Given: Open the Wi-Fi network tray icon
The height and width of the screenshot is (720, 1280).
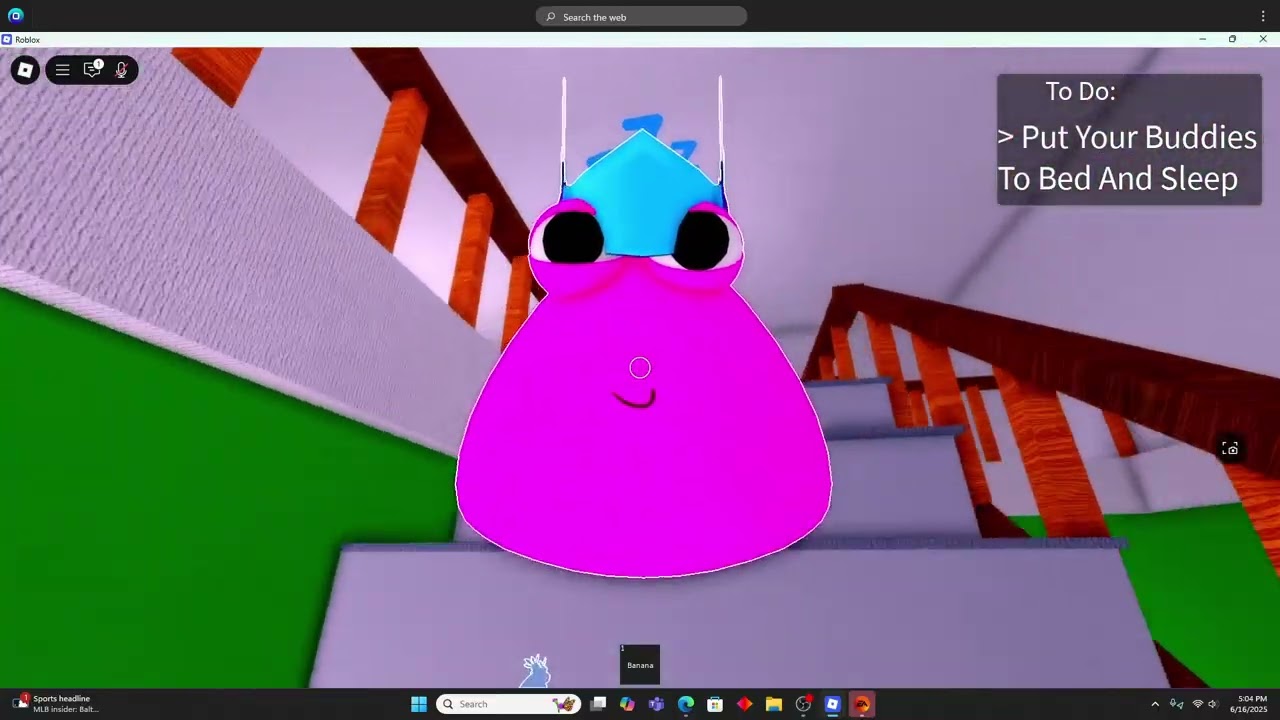Looking at the screenshot, I should pyautogui.click(x=1198, y=704).
